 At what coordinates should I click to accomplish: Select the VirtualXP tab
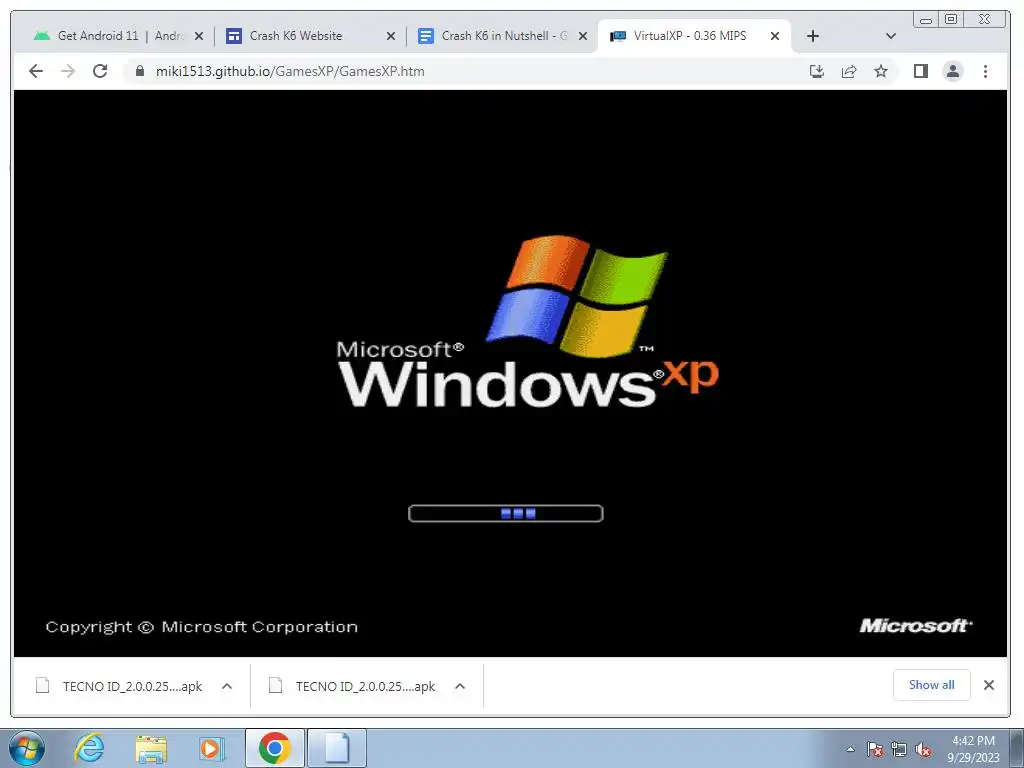point(694,36)
